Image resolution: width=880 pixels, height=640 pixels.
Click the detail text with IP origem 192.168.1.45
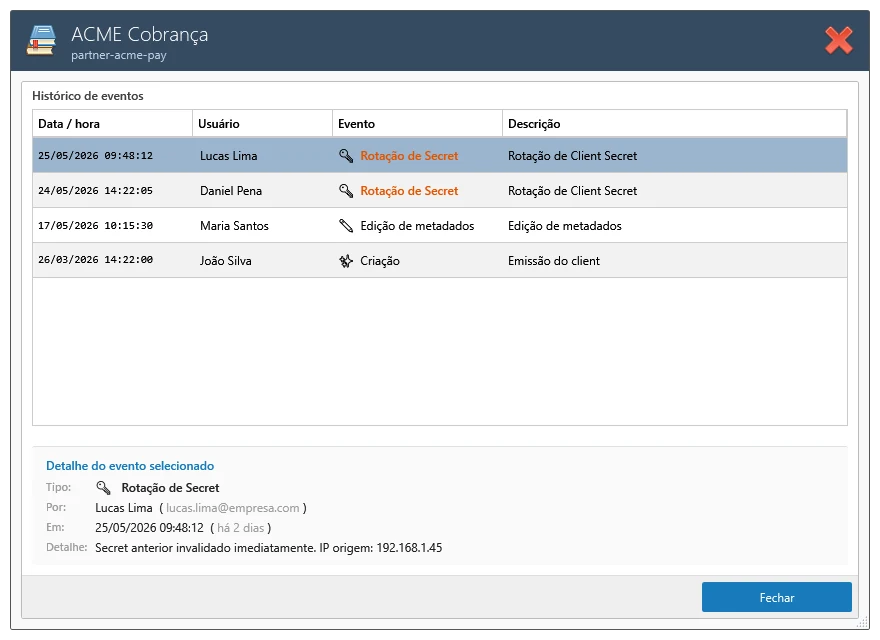[268, 548]
